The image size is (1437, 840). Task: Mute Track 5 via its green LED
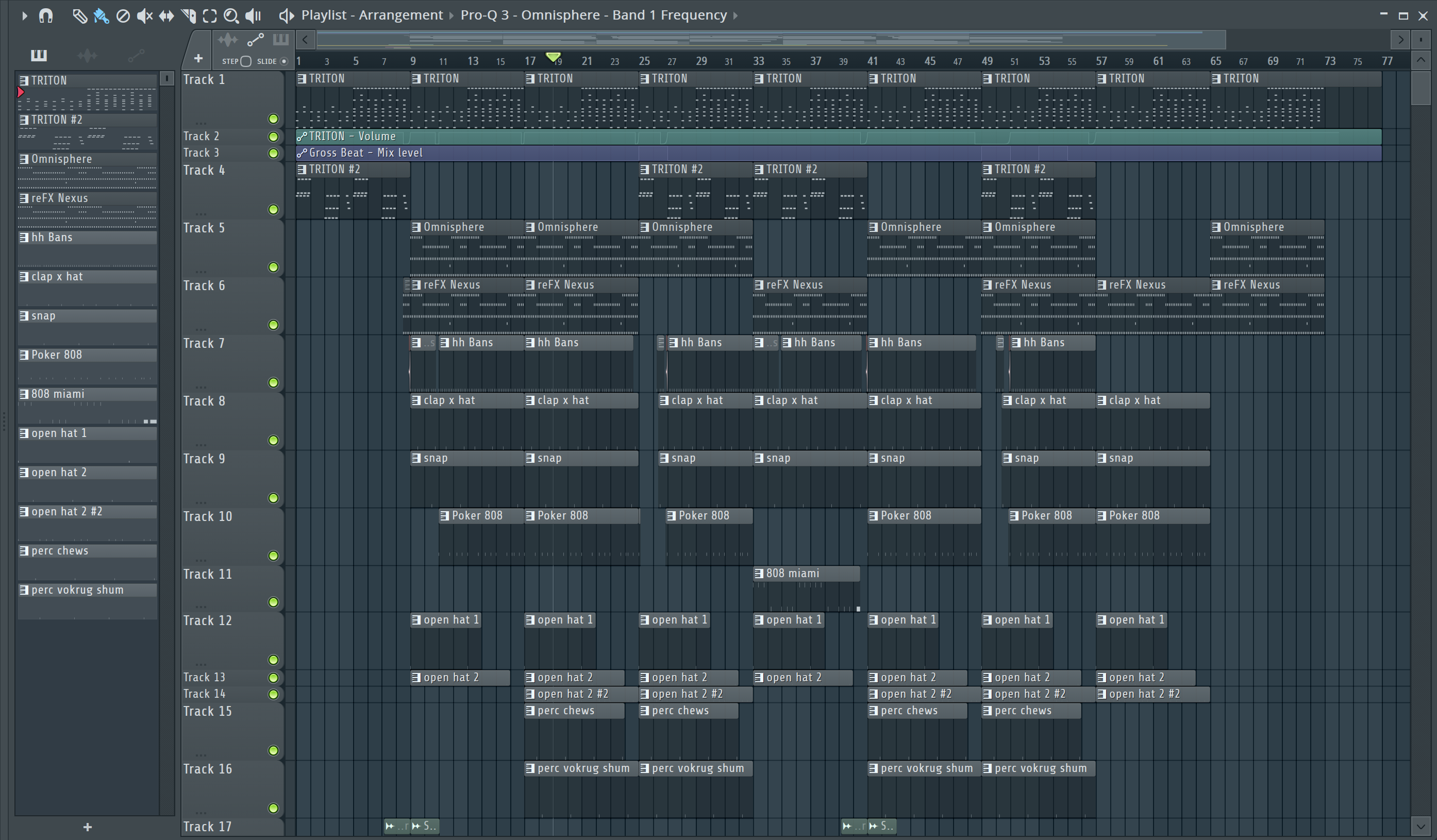(x=273, y=267)
